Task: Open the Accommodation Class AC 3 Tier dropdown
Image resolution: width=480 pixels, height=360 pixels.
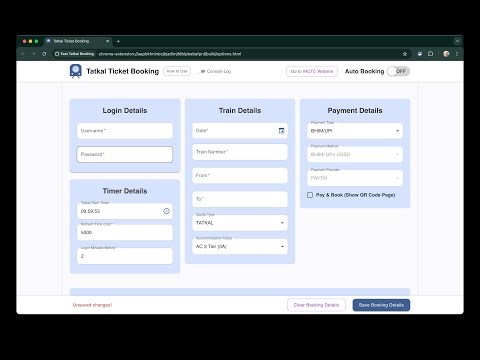Action: pyautogui.click(x=240, y=246)
